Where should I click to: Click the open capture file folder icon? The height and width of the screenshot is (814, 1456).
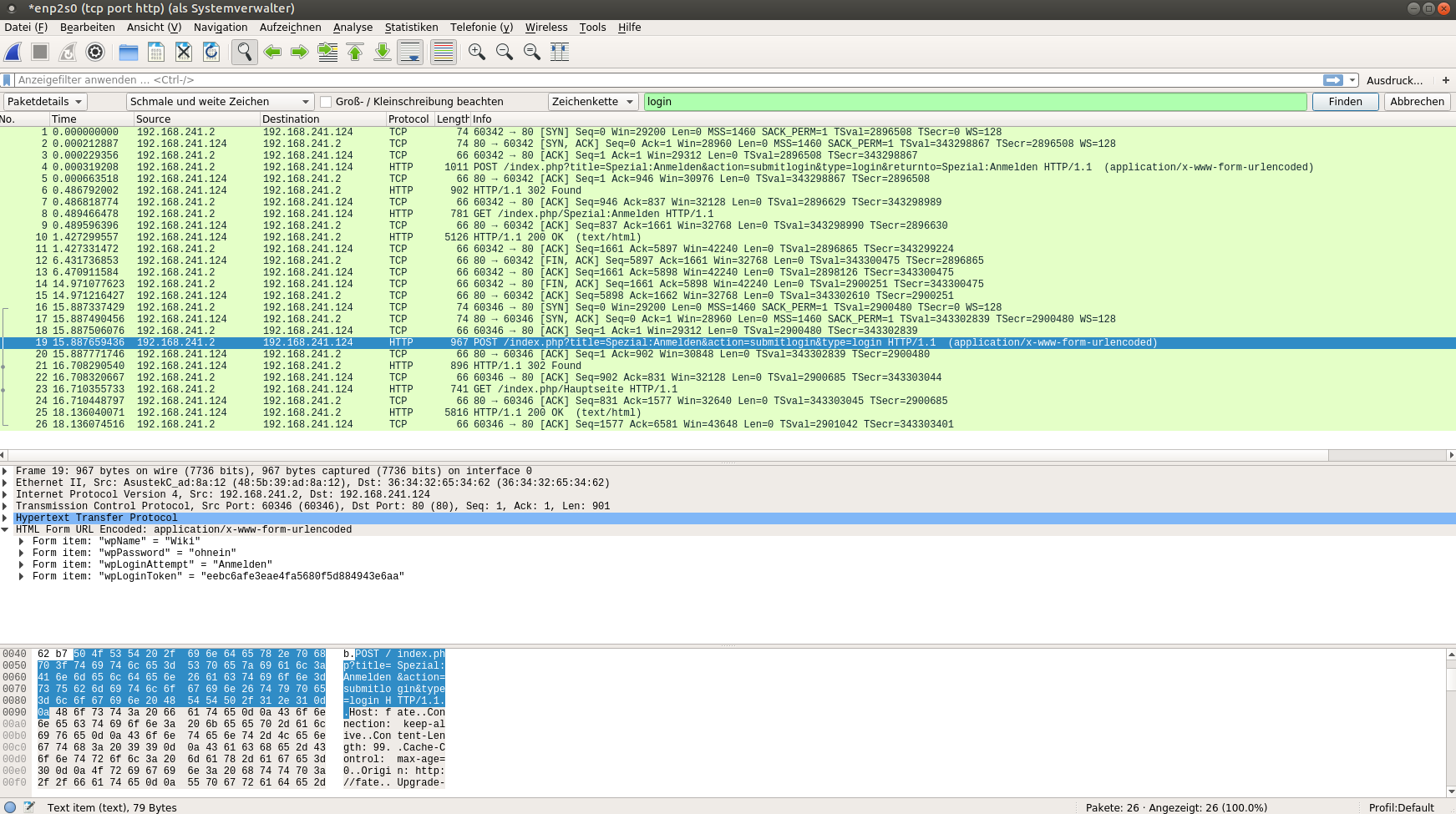click(x=128, y=52)
